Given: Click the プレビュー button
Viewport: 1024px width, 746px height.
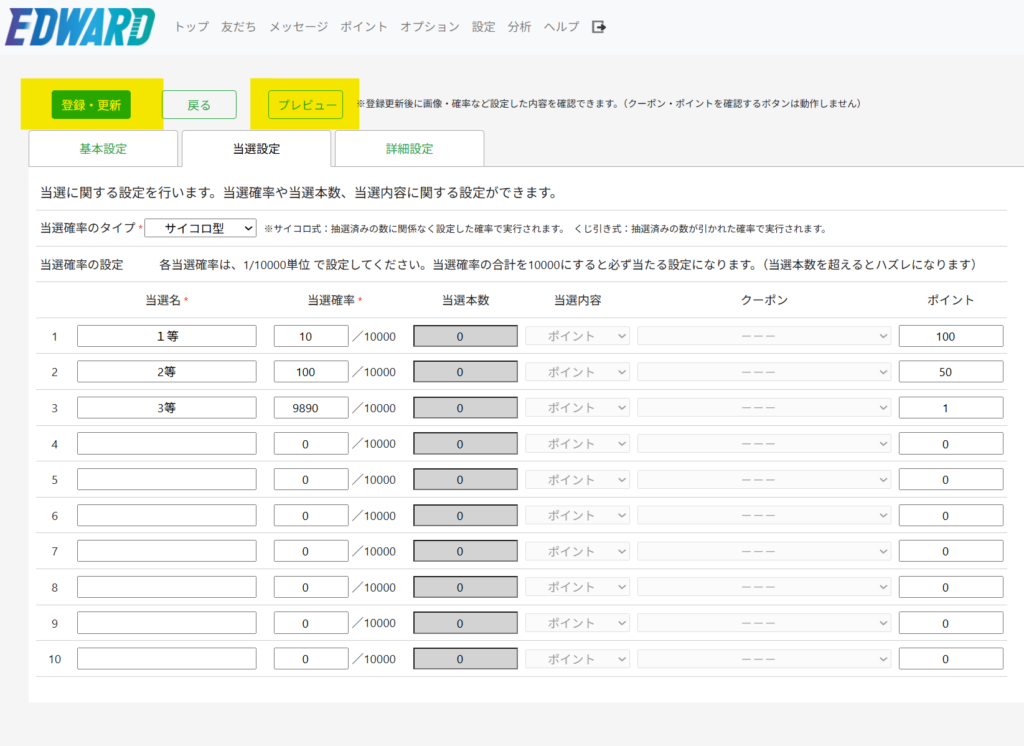Looking at the screenshot, I should pyautogui.click(x=306, y=105).
